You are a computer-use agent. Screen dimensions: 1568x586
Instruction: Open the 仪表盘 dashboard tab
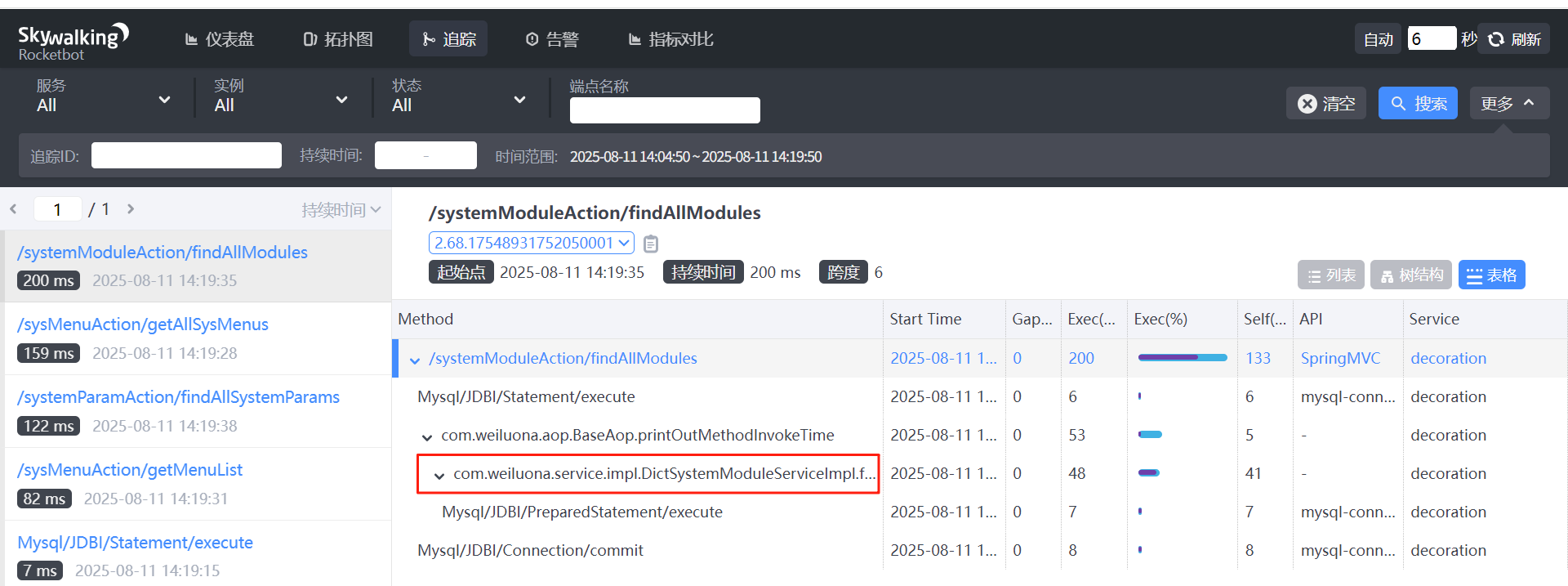click(220, 39)
